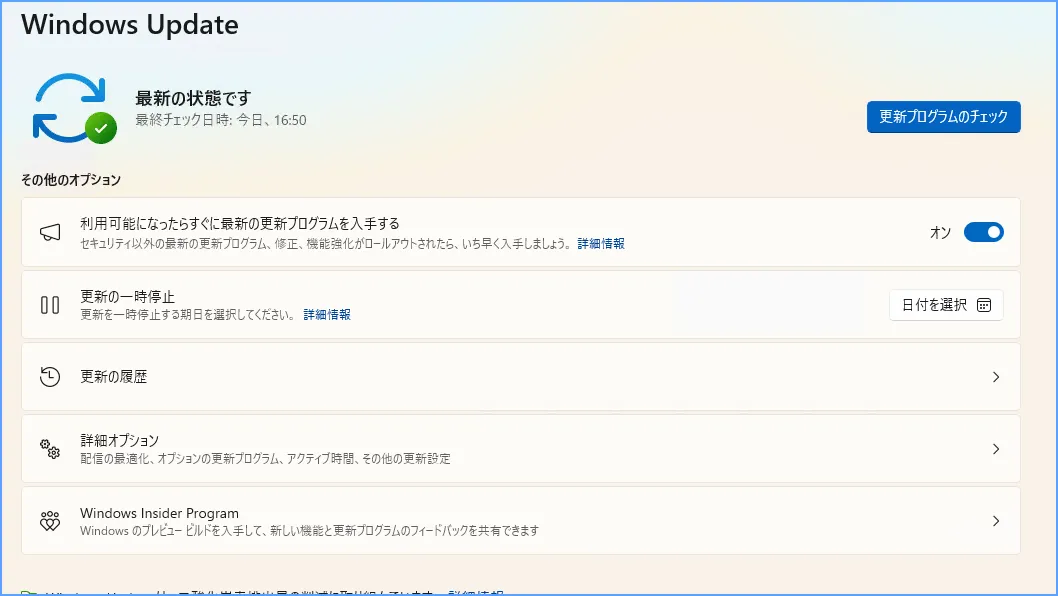Image resolution: width=1058 pixels, height=596 pixels.
Task: Click the 更新プログラムのチェック button
Action: point(943,117)
